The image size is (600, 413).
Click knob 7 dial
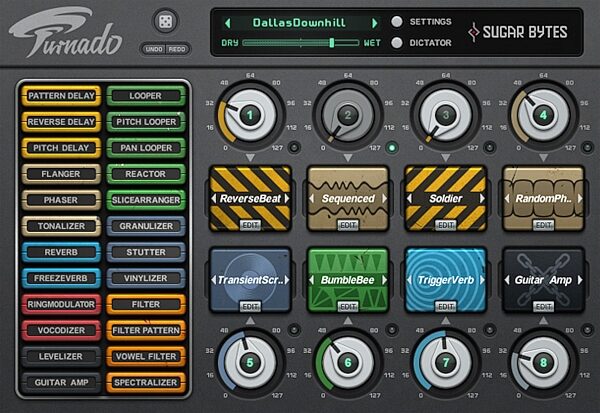point(445,362)
